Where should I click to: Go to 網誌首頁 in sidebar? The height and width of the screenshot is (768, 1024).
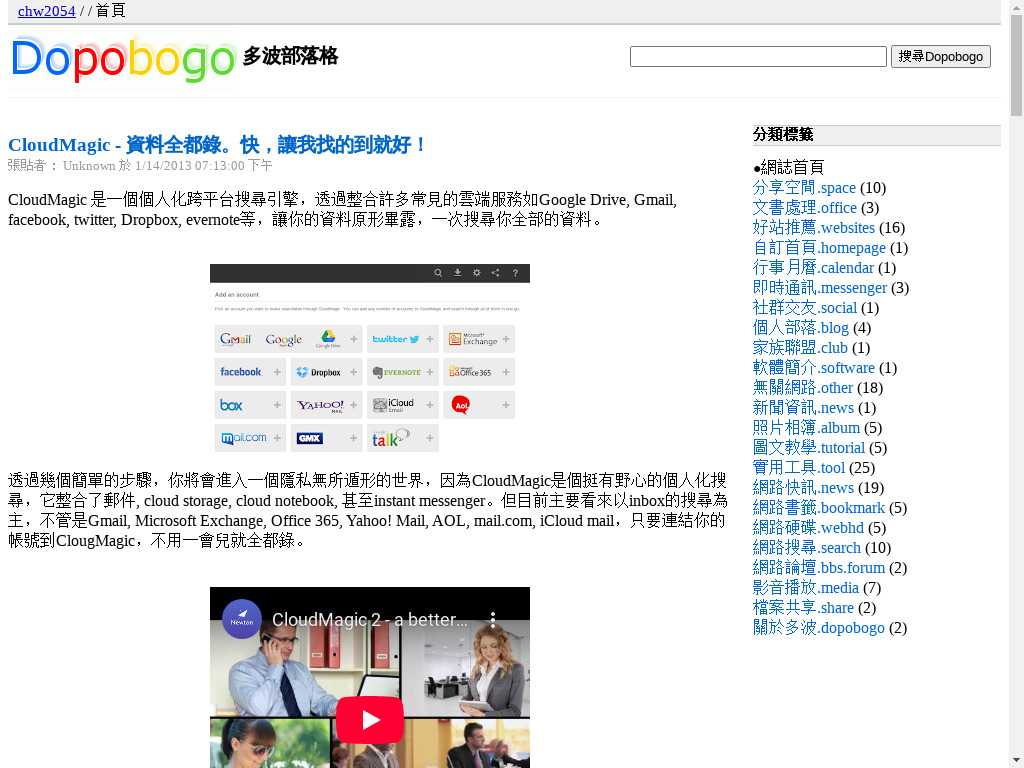pos(792,167)
